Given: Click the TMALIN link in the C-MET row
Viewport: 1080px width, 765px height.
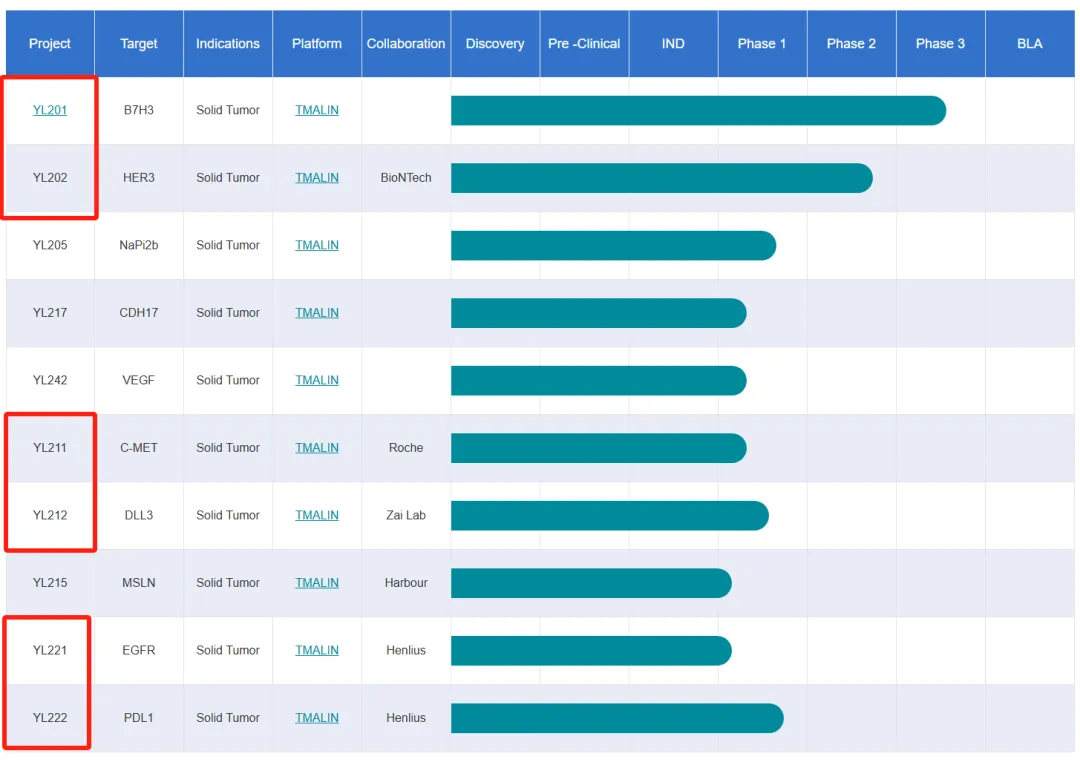Looking at the screenshot, I should (x=317, y=448).
